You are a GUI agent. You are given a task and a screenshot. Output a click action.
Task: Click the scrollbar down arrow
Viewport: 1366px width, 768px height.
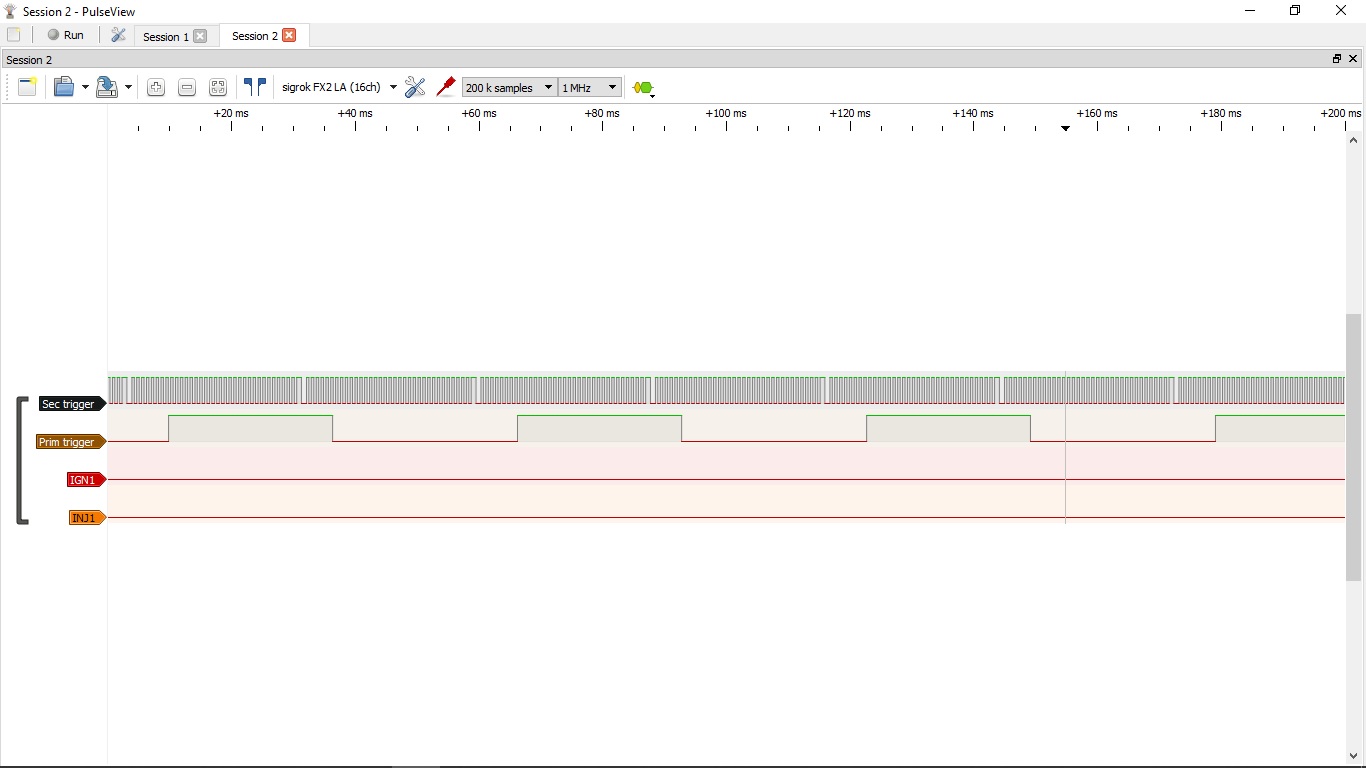click(1354, 756)
